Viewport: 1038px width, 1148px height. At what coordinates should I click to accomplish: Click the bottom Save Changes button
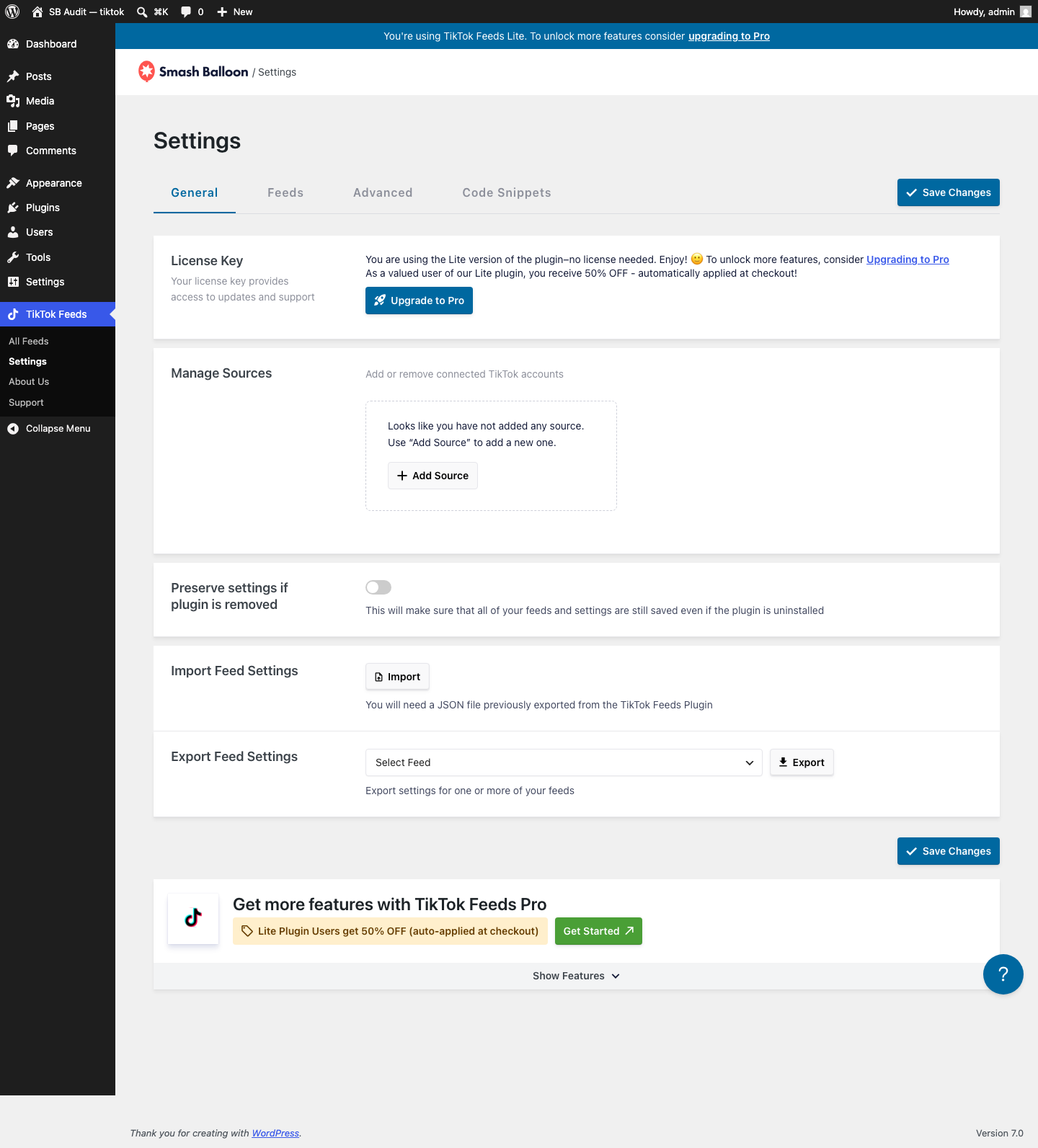pos(949,851)
